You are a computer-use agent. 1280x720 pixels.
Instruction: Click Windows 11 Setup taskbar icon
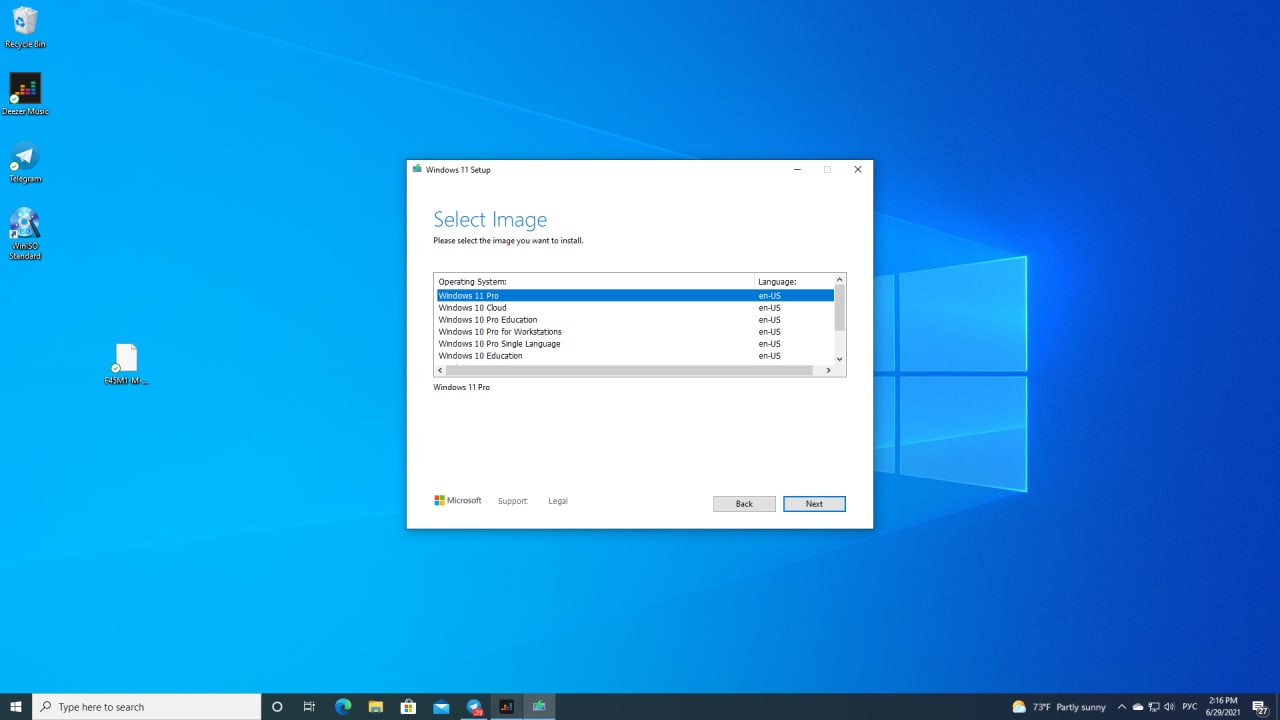pyautogui.click(x=539, y=707)
